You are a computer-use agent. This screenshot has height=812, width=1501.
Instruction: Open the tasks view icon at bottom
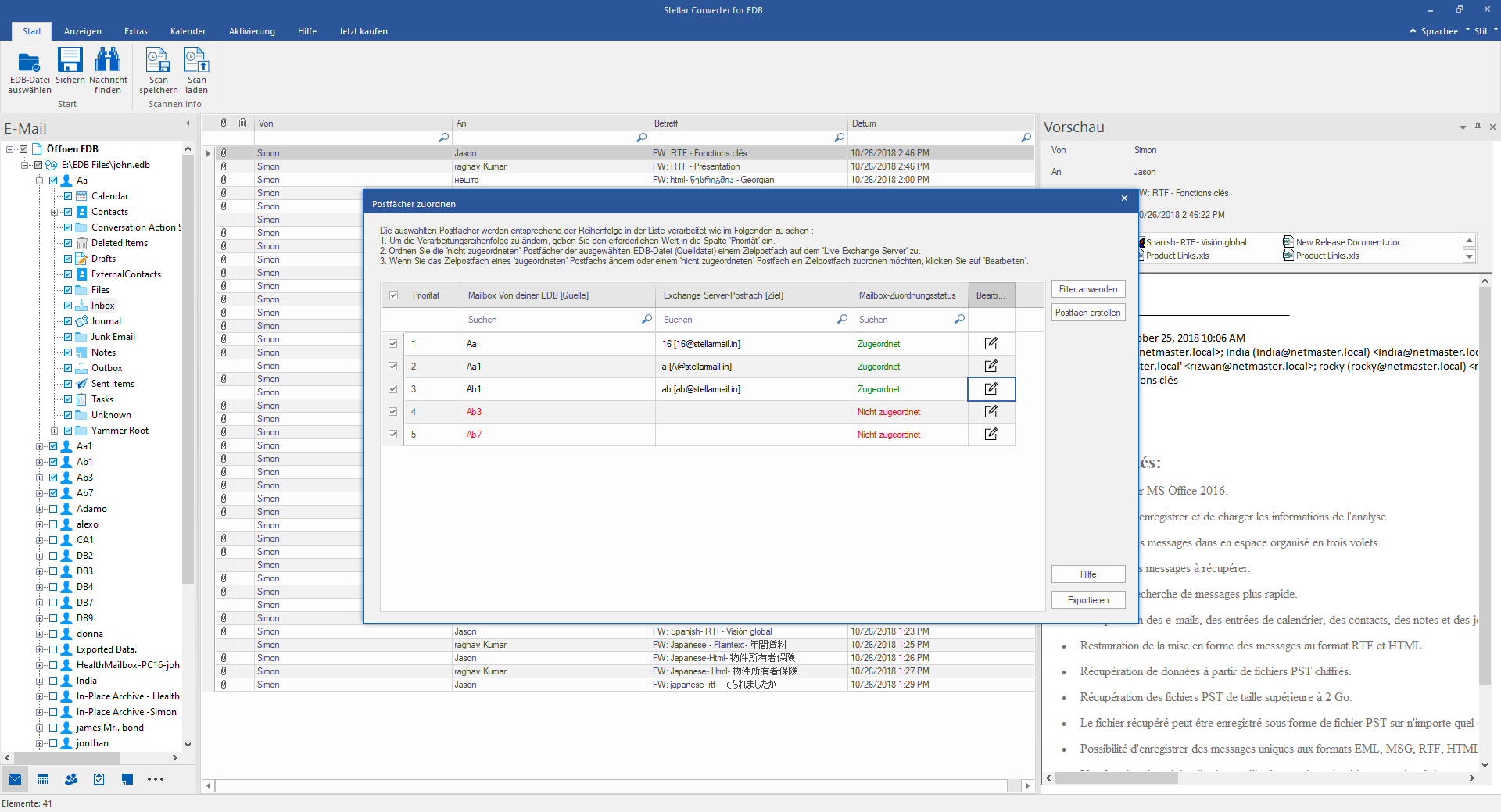click(99, 779)
